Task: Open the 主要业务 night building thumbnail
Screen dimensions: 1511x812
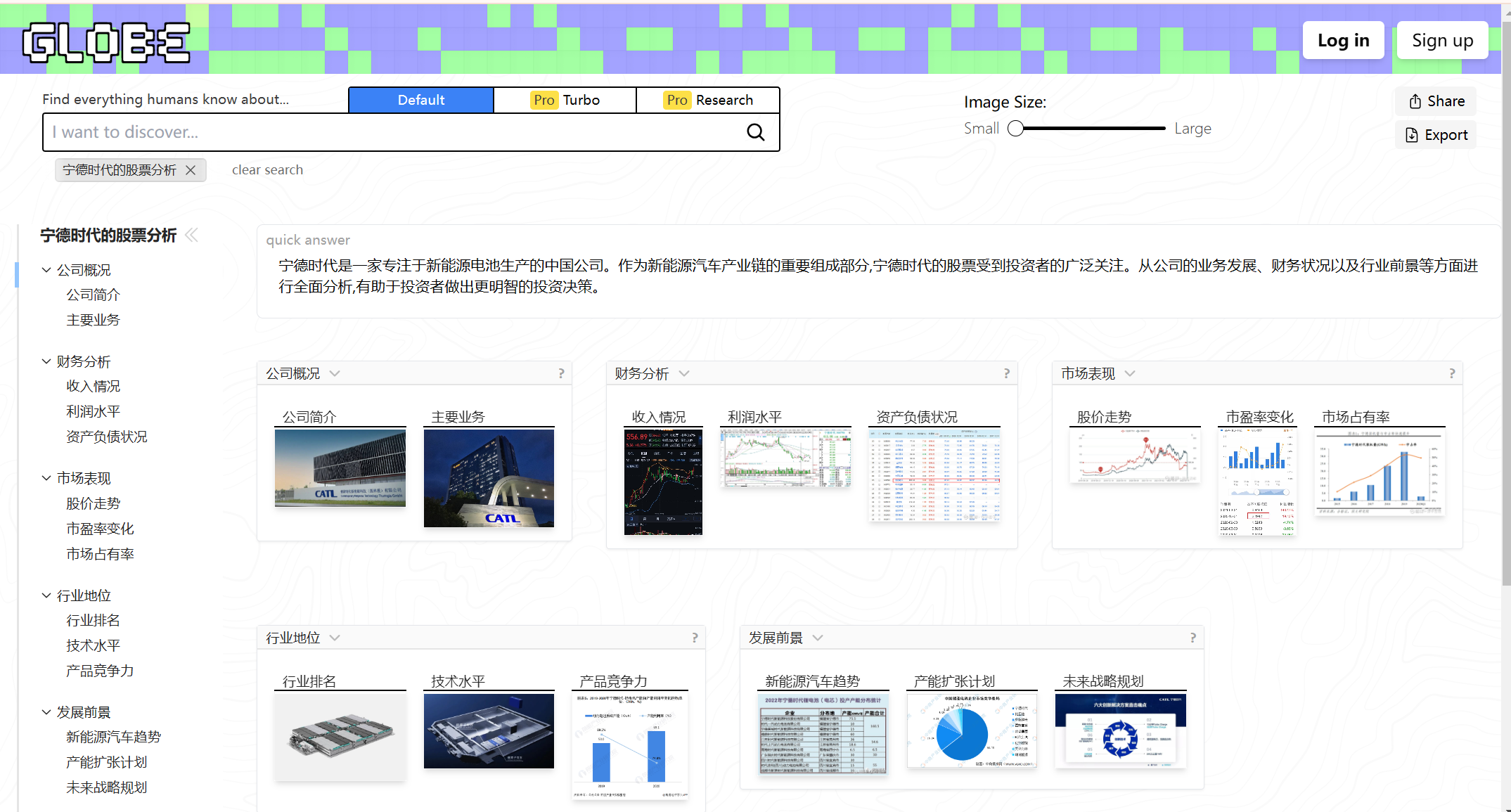Action: [489, 478]
